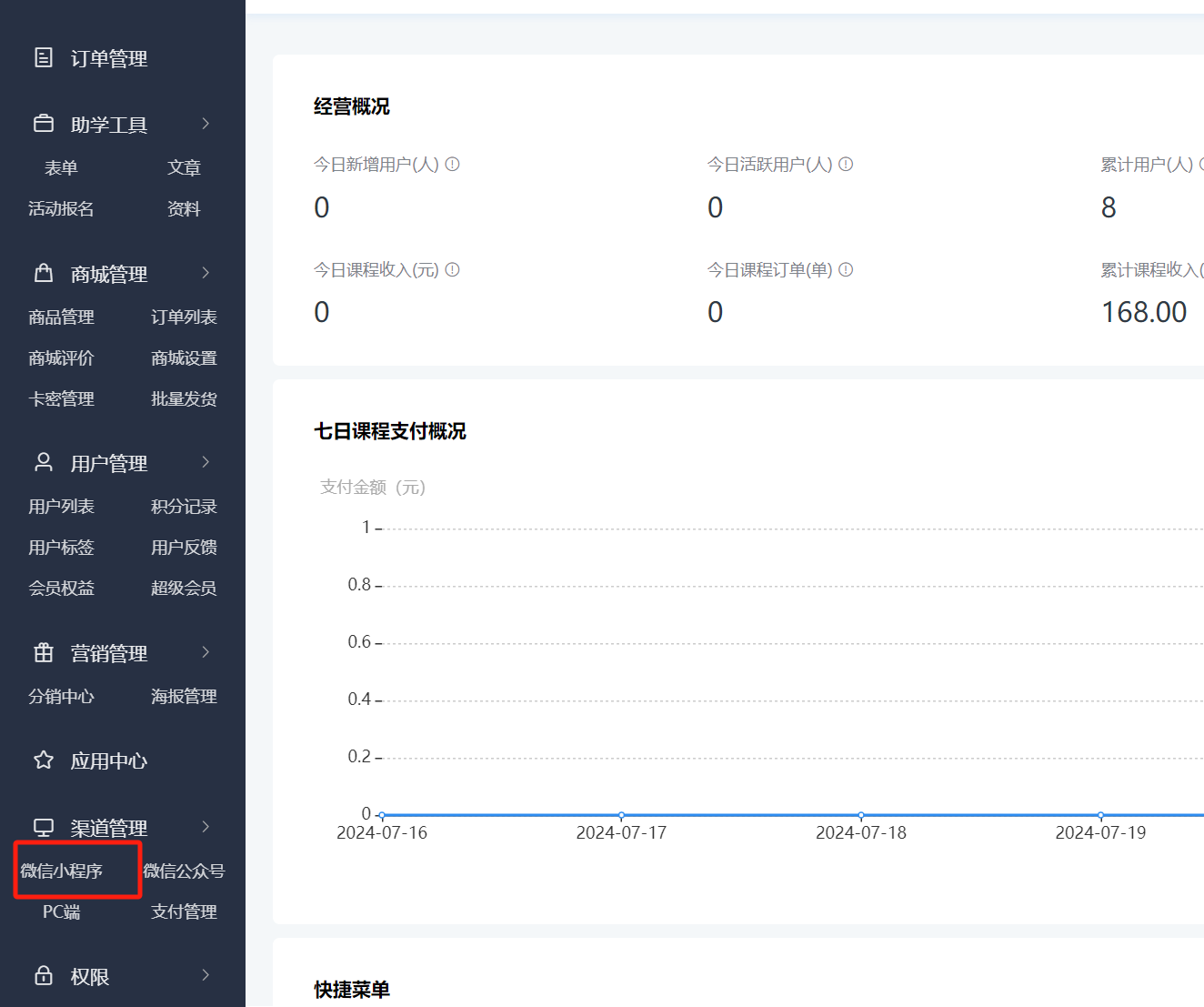Click the 渠道管理 monitor icon
Screen dimensions: 1204x1007
pos(44,828)
